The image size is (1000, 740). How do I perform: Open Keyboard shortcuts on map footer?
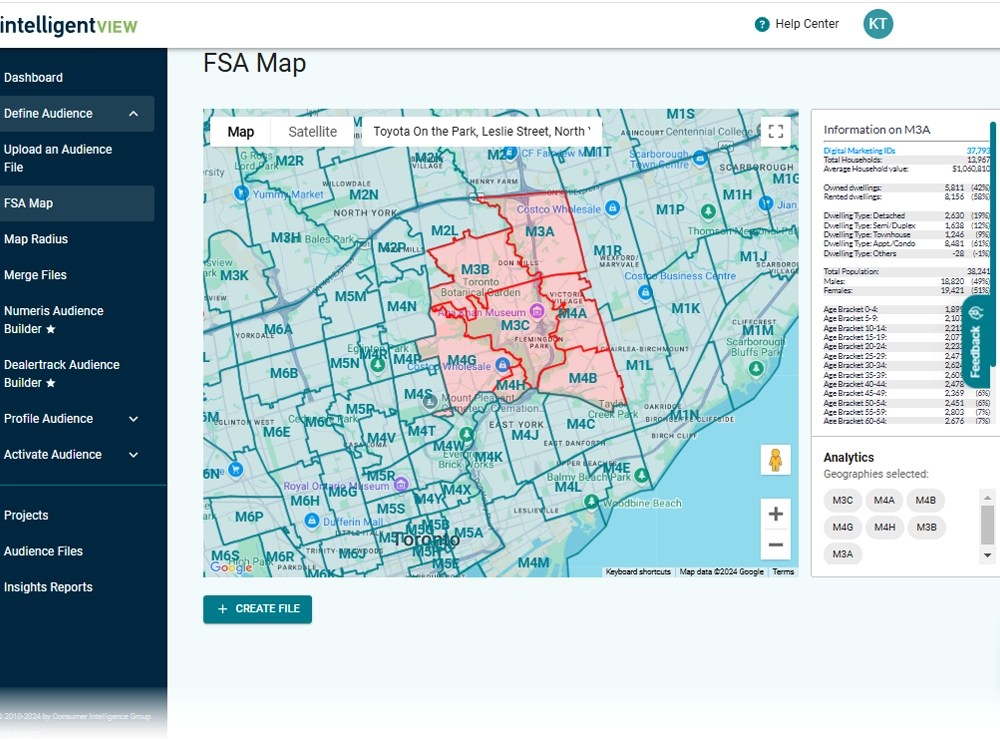coord(638,572)
